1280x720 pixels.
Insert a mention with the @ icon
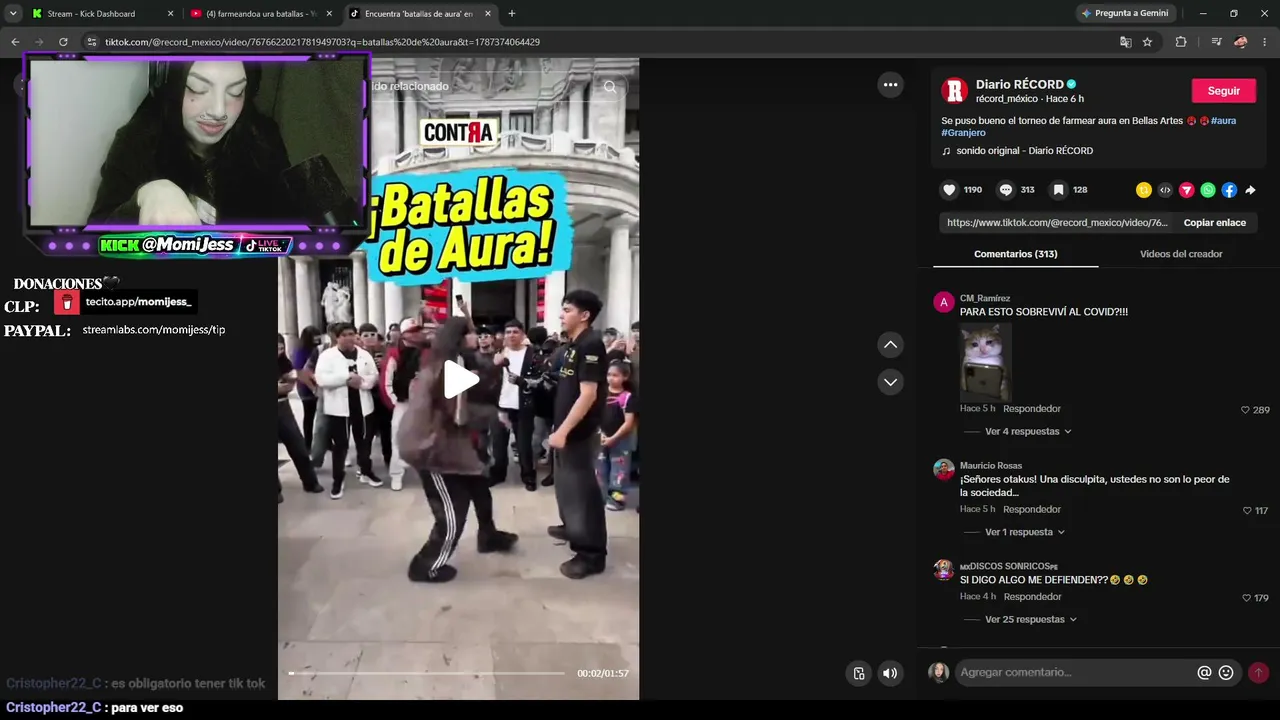pos(1204,673)
